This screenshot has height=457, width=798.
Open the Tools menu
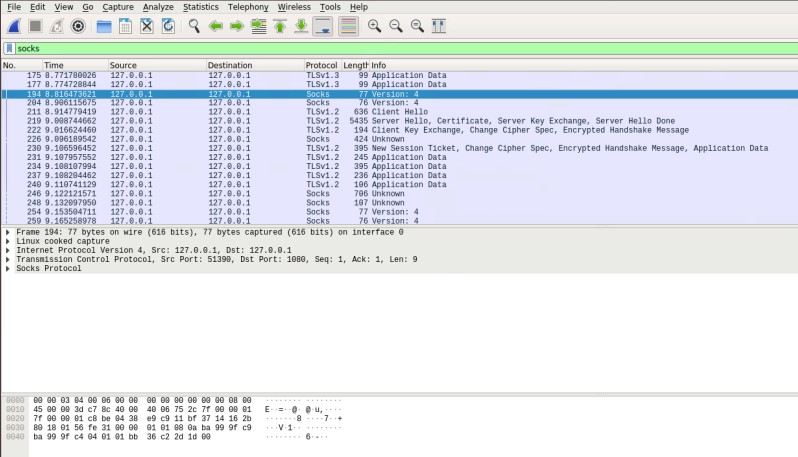click(x=330, y=7)
